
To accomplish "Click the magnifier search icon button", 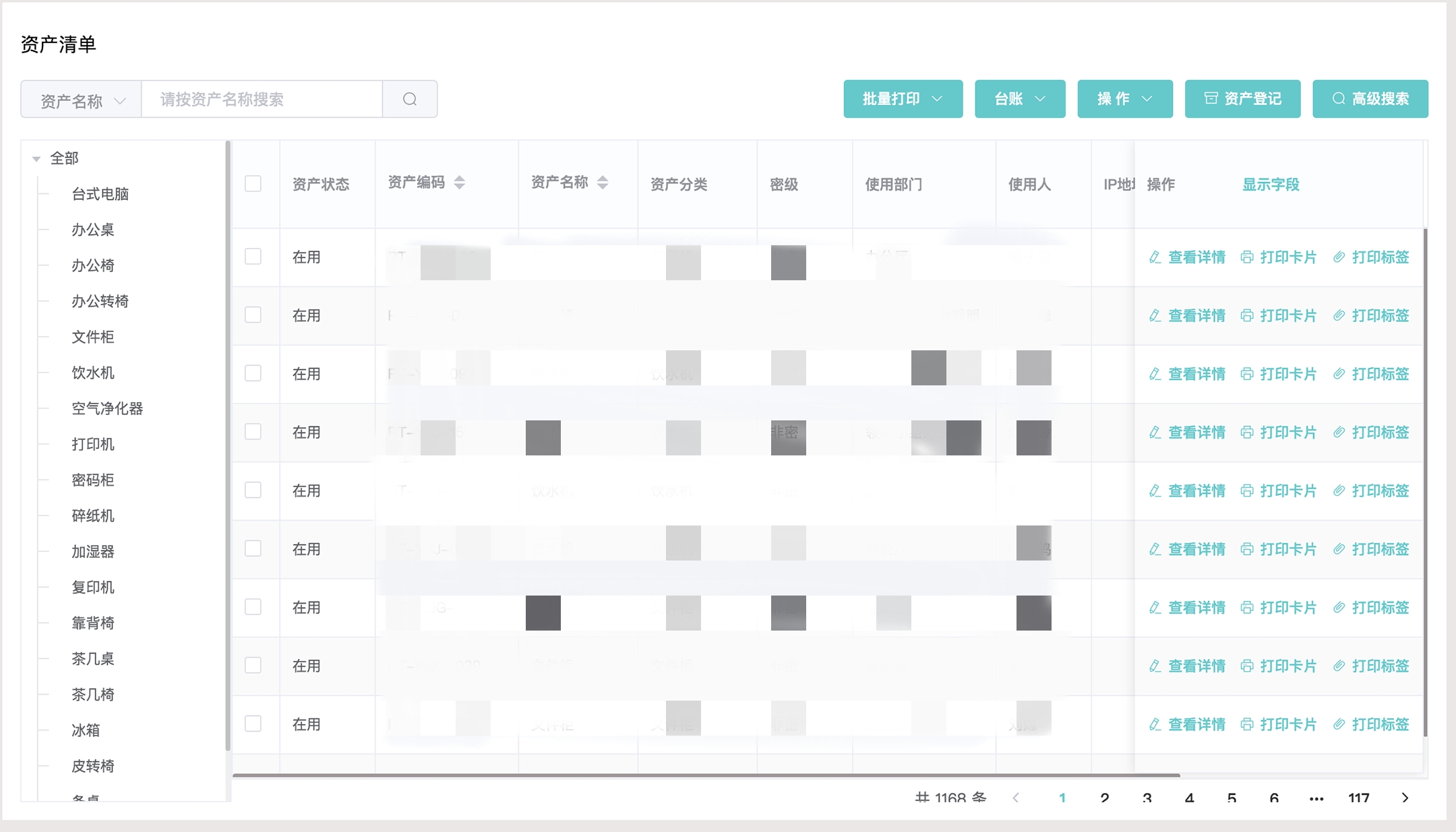I will pos(410,99).
